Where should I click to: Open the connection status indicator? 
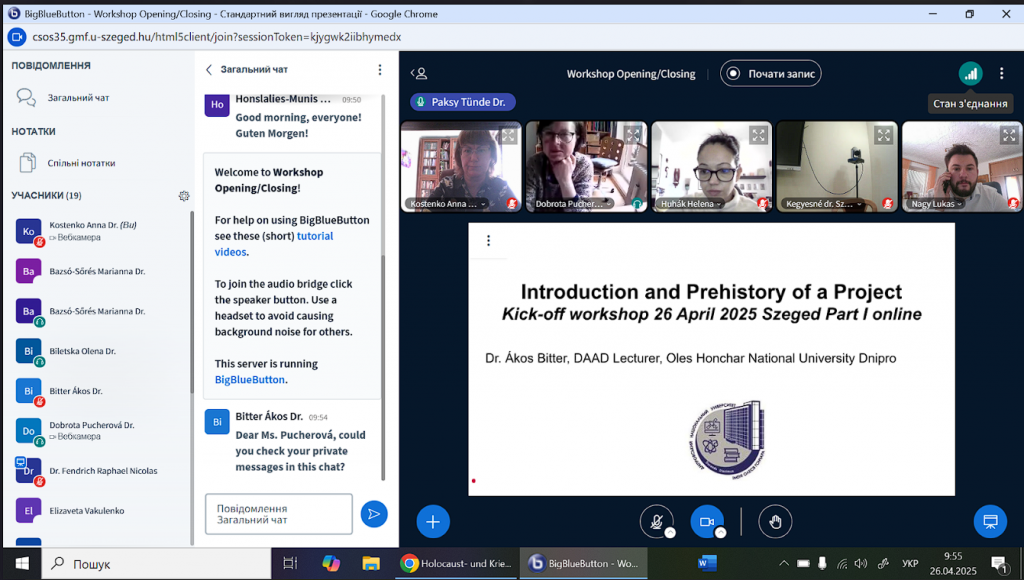click(969, 73)
